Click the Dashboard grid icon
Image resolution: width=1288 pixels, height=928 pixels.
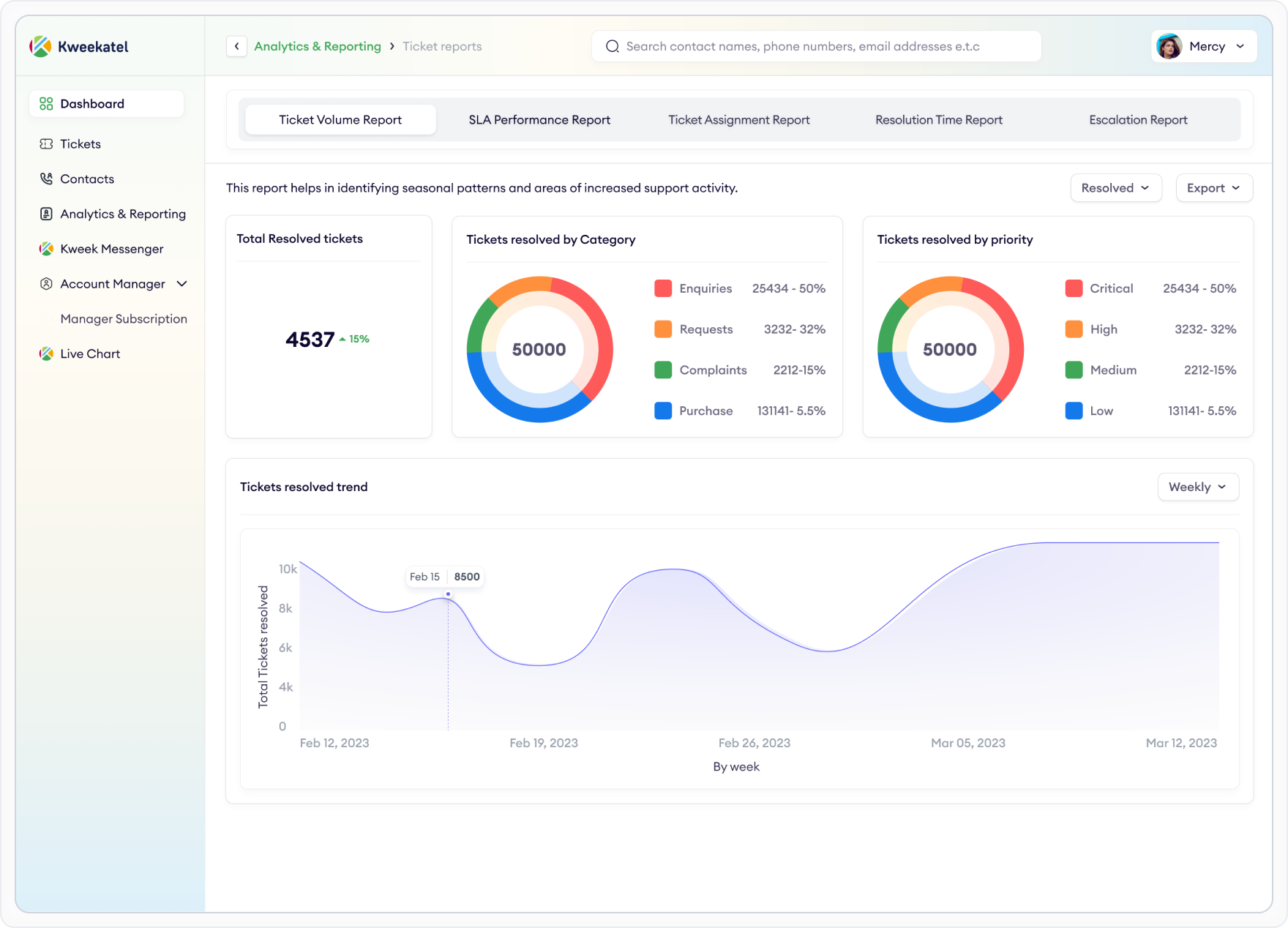point(46,104)
